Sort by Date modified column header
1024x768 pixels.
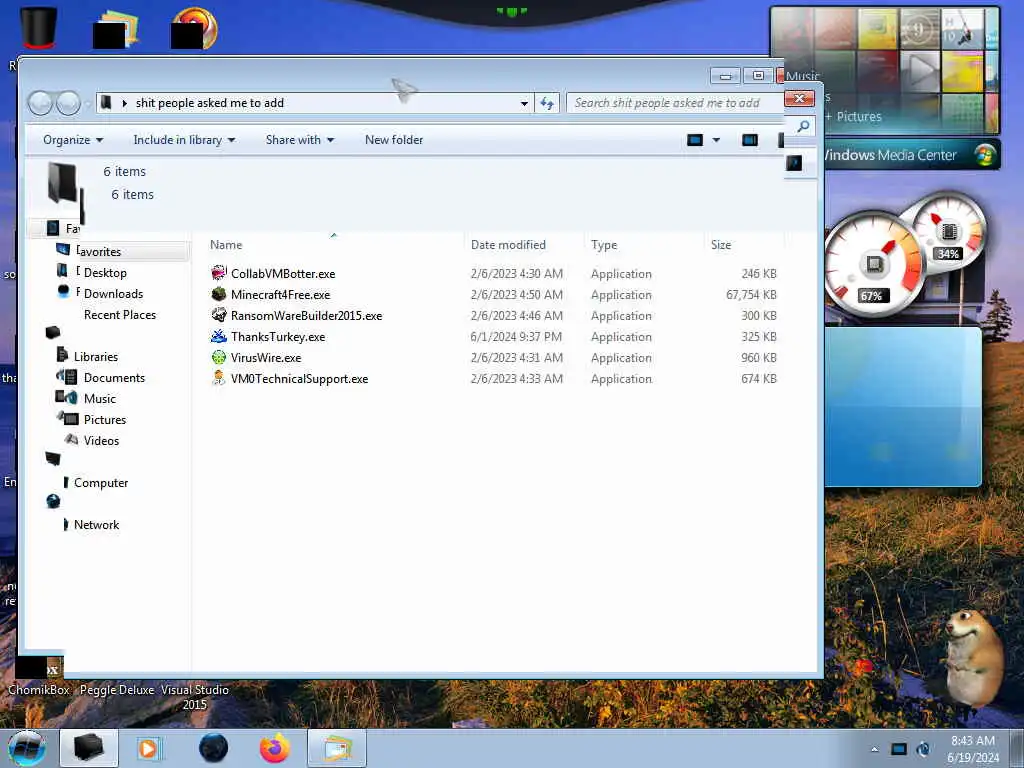(x=508, y=245)
